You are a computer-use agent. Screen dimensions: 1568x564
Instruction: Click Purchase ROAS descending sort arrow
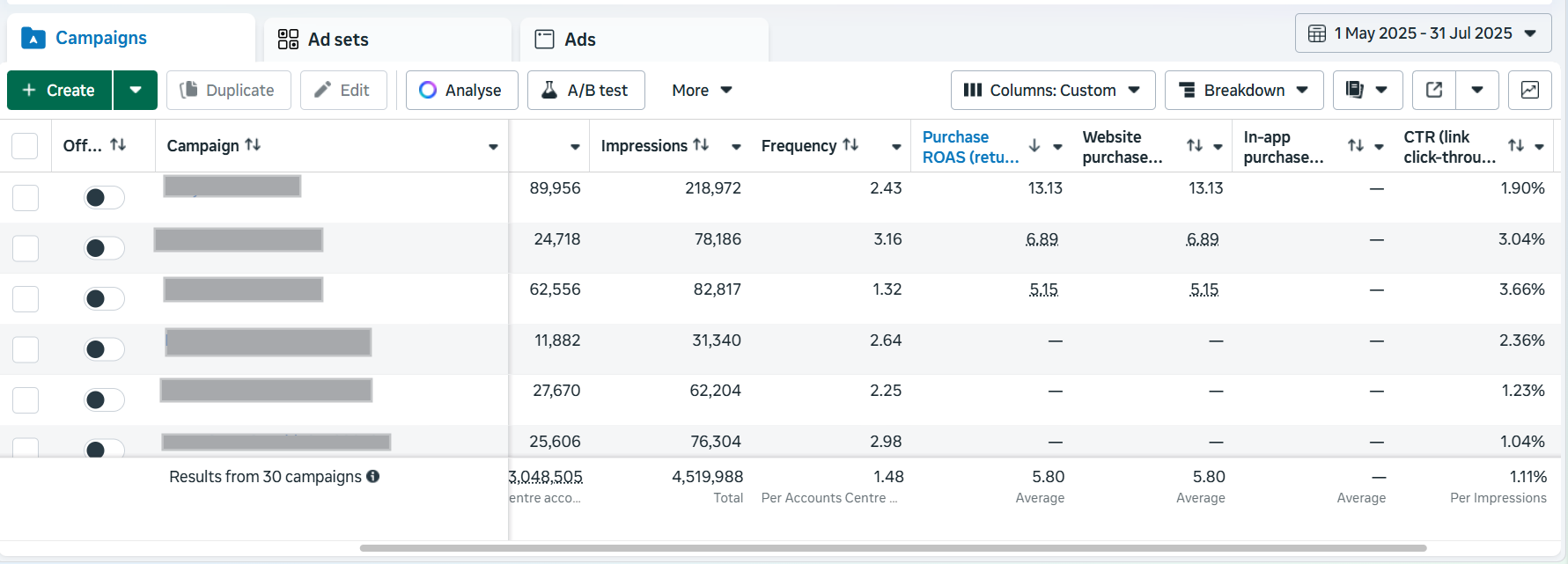[x=1034, y=146]
